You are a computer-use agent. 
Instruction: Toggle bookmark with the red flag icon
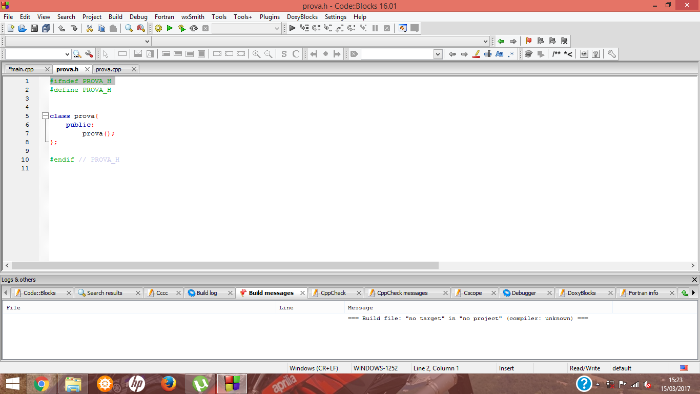click(529, 41)
